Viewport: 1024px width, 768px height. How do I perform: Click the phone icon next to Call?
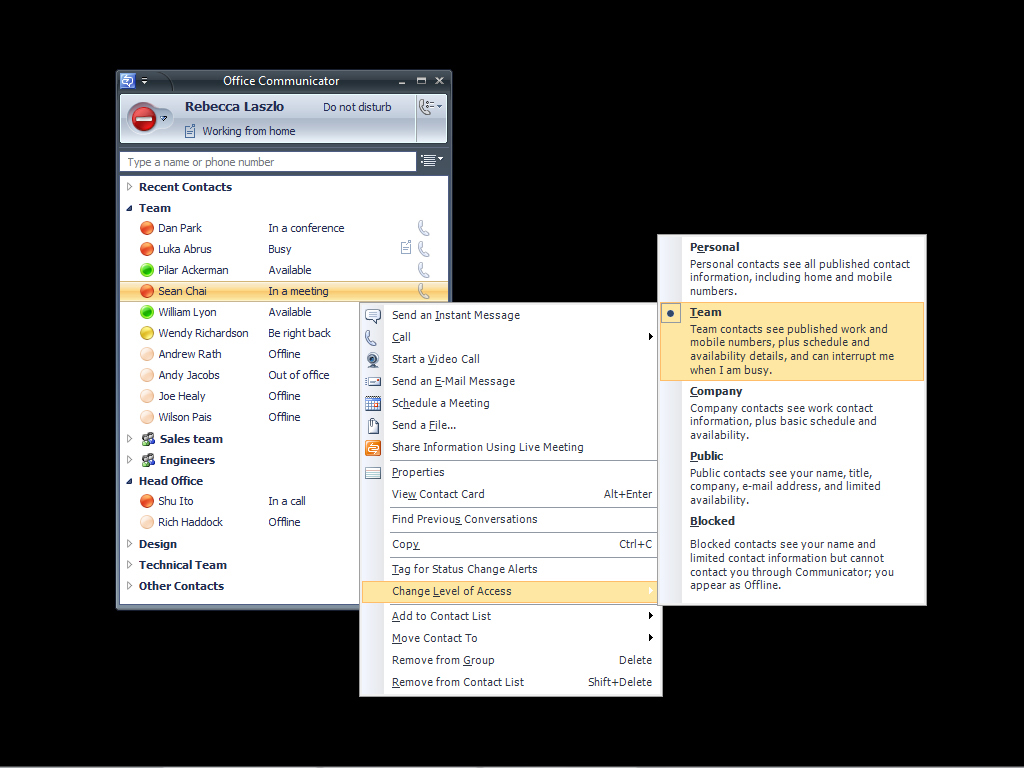pyautogui.click(x=371, y=338)
